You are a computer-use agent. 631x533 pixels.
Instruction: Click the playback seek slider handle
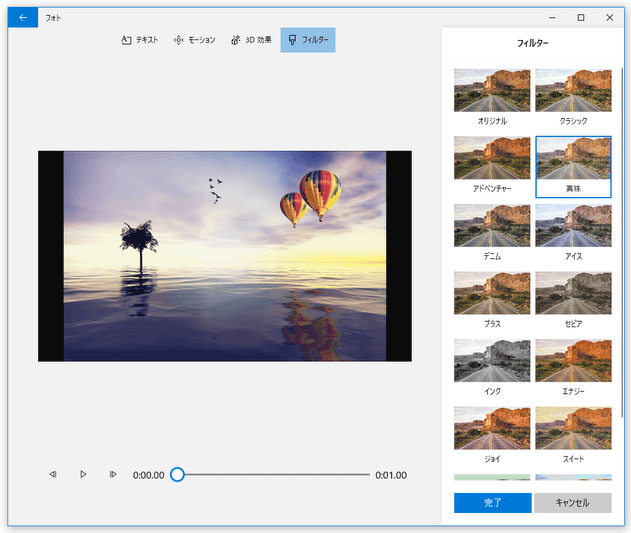pyautogui.click(x=177, y=474)
